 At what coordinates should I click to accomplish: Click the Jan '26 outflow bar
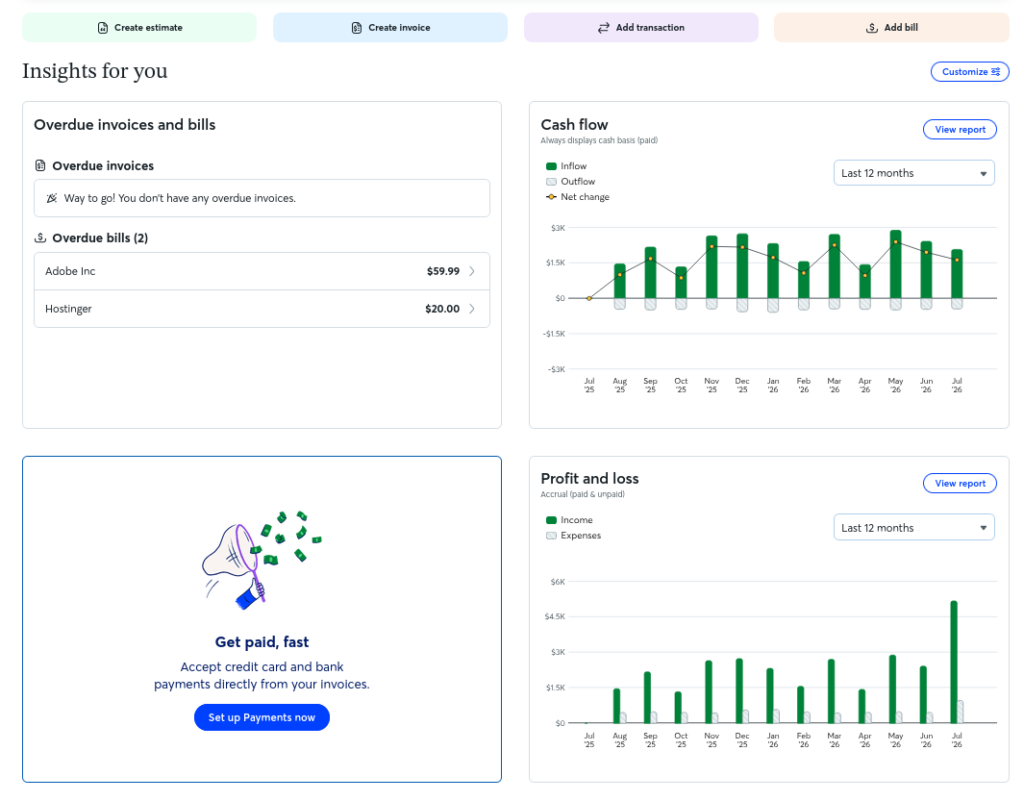(773, 305)
